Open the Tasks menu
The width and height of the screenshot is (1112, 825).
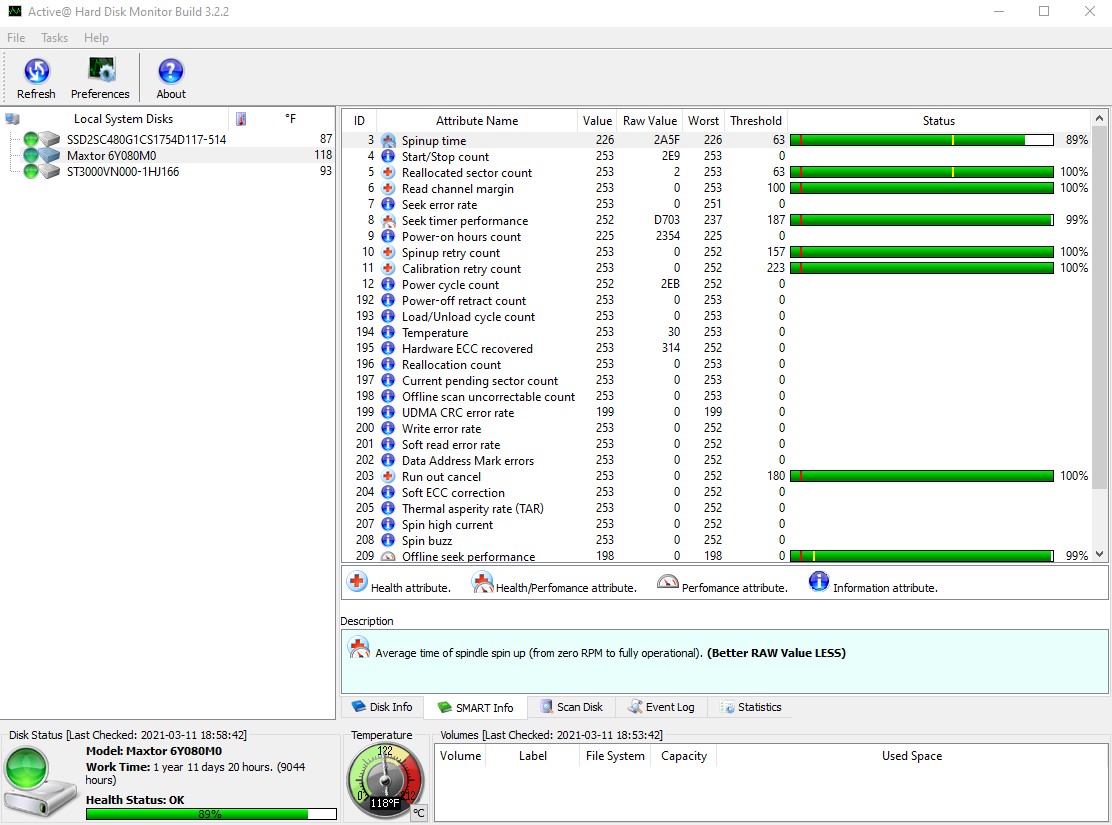(54, 38)
